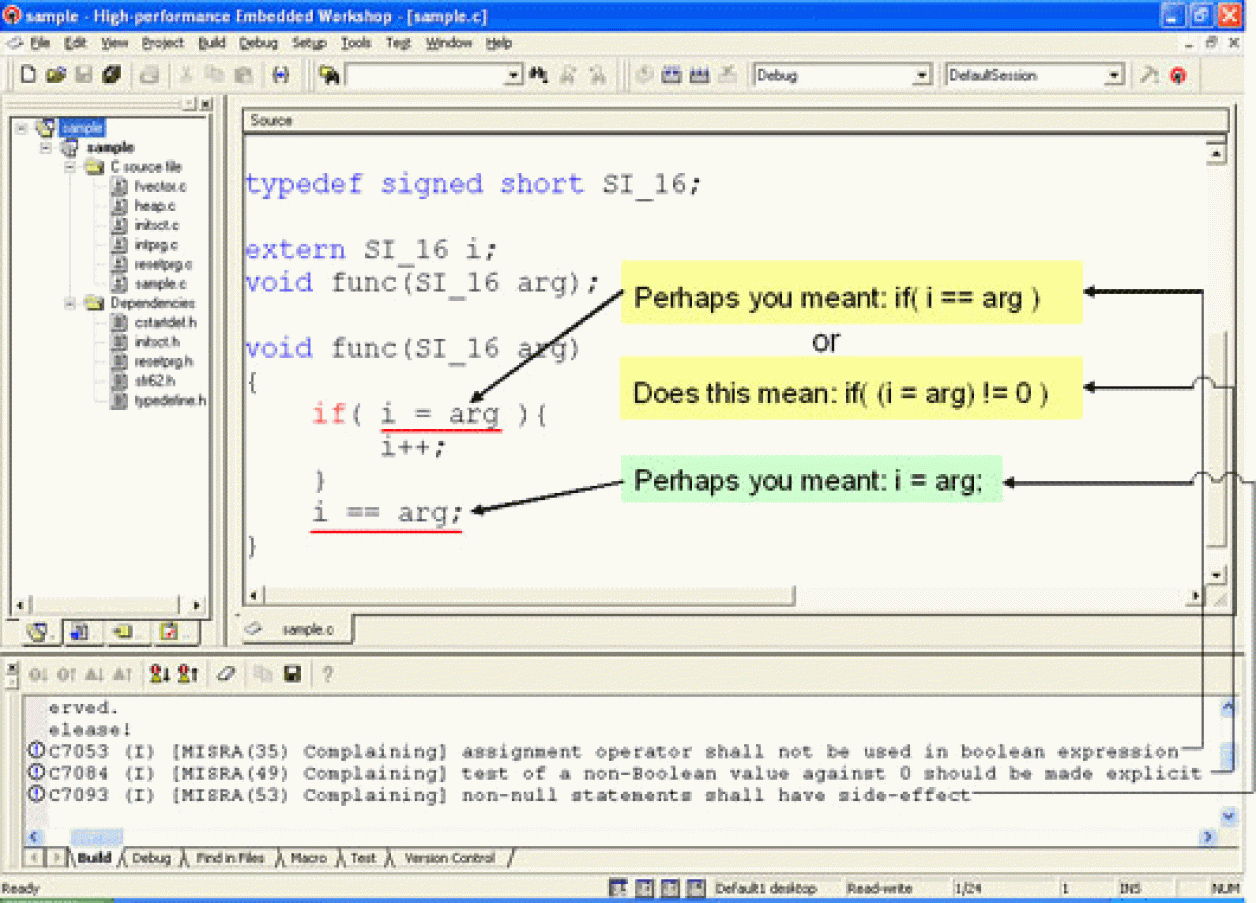Viewport: 1256px width, 903px height.
Task: Open a workspace using the Open icon
Action: pyautogui.click(x=56, y=75)
